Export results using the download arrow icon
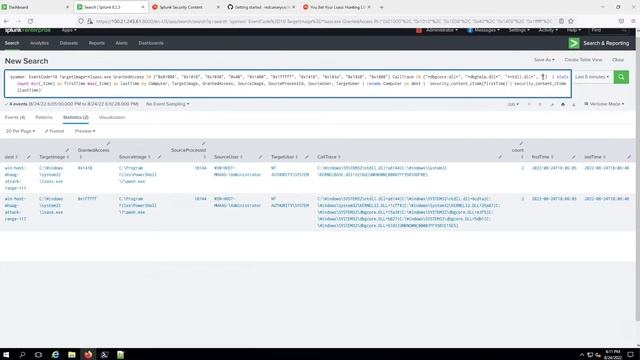Viewport: 640px width, 360px height. point(573,104)
